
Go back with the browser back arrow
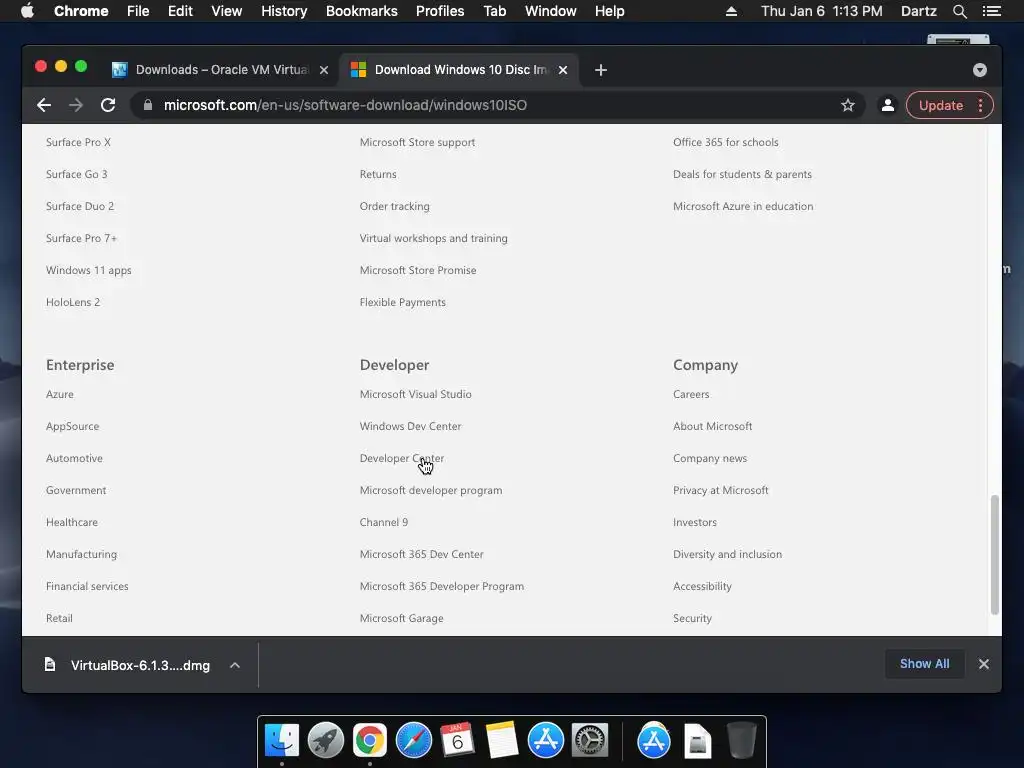[x=44, y=105]
